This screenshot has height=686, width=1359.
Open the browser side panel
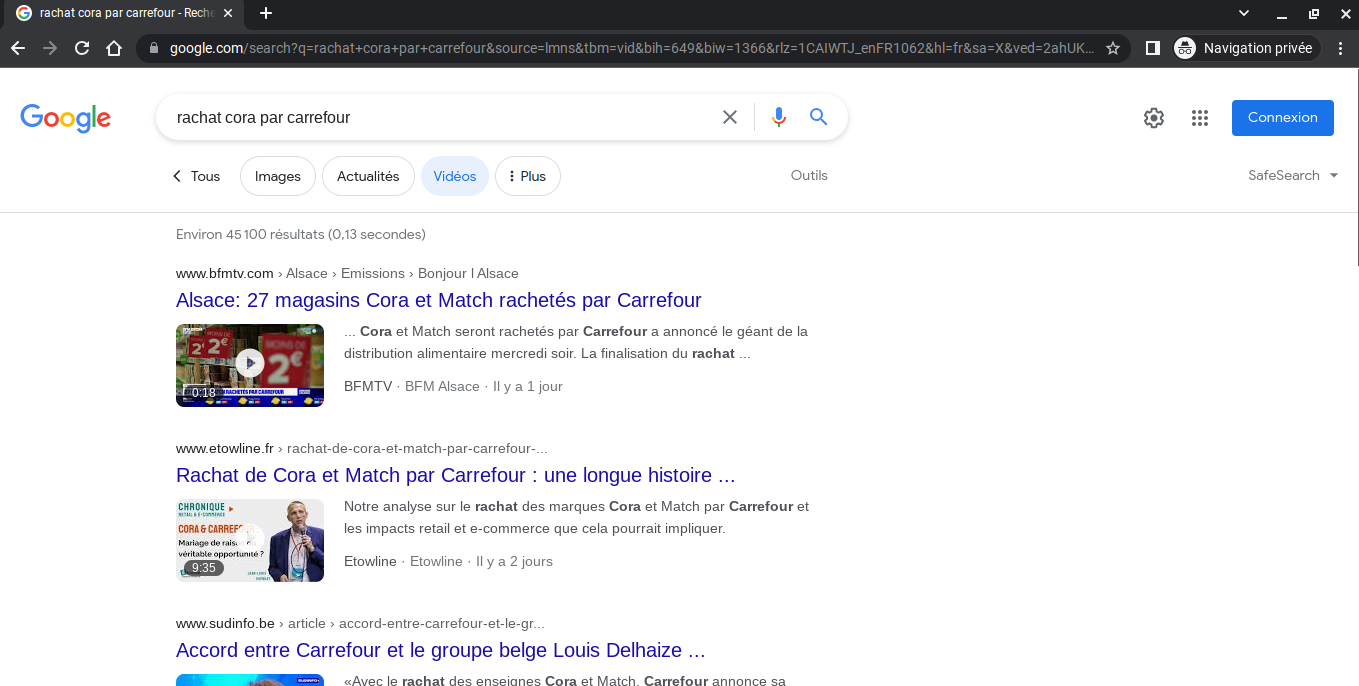click(x=1152, y=48)
